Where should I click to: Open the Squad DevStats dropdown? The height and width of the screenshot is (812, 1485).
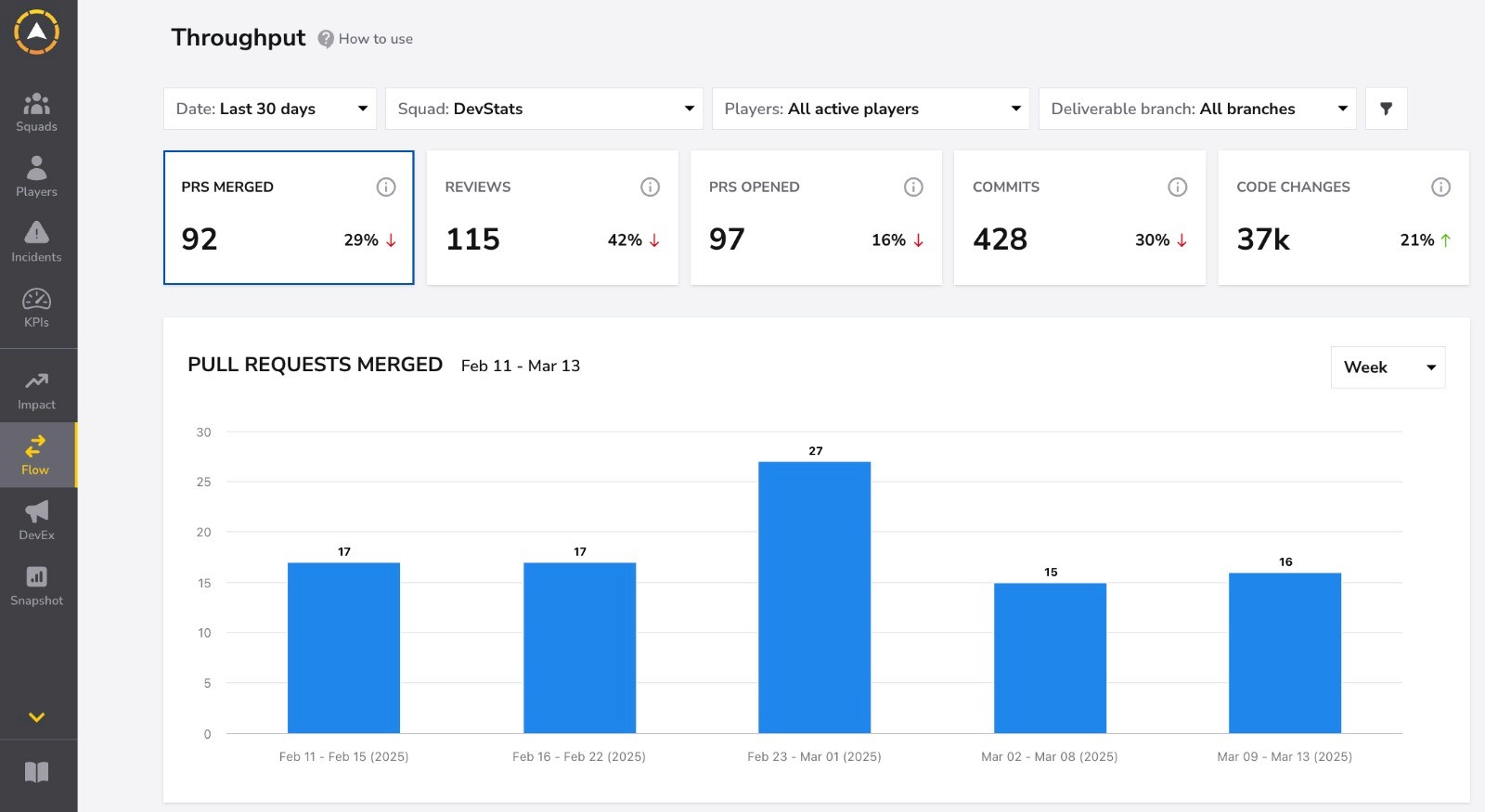coord(544,109)
